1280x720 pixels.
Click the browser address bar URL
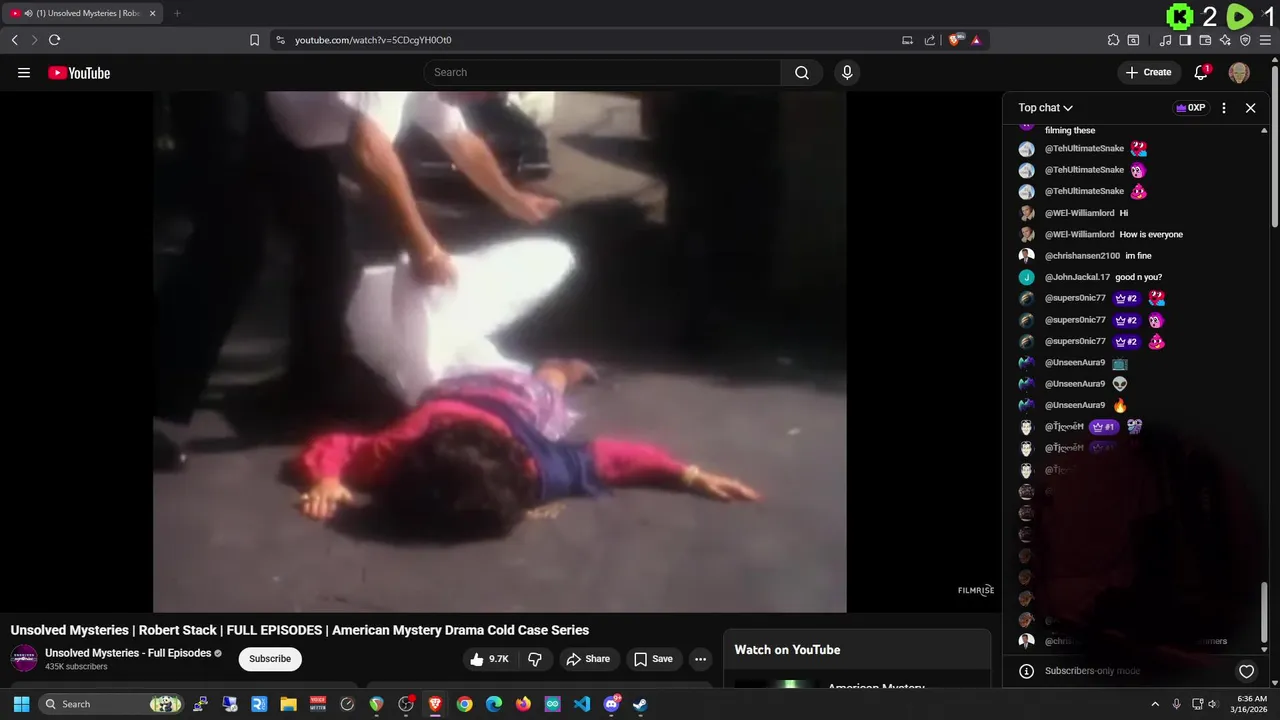tap(373, 40)
